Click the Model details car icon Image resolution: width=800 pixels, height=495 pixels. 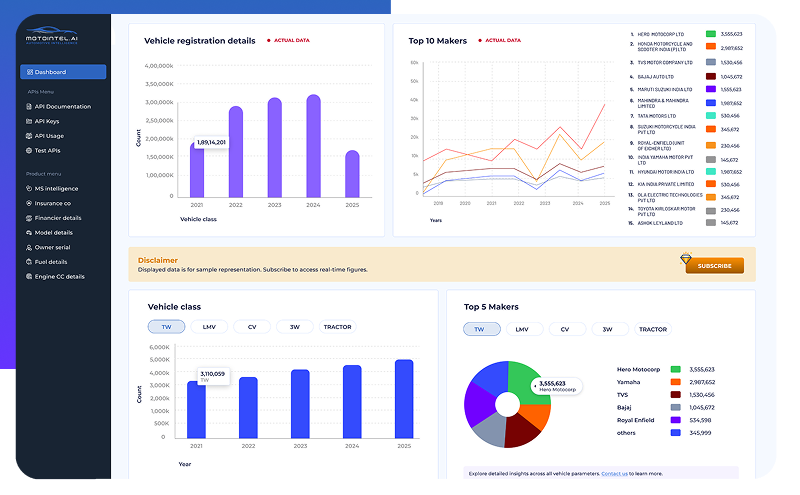[29, 233]
